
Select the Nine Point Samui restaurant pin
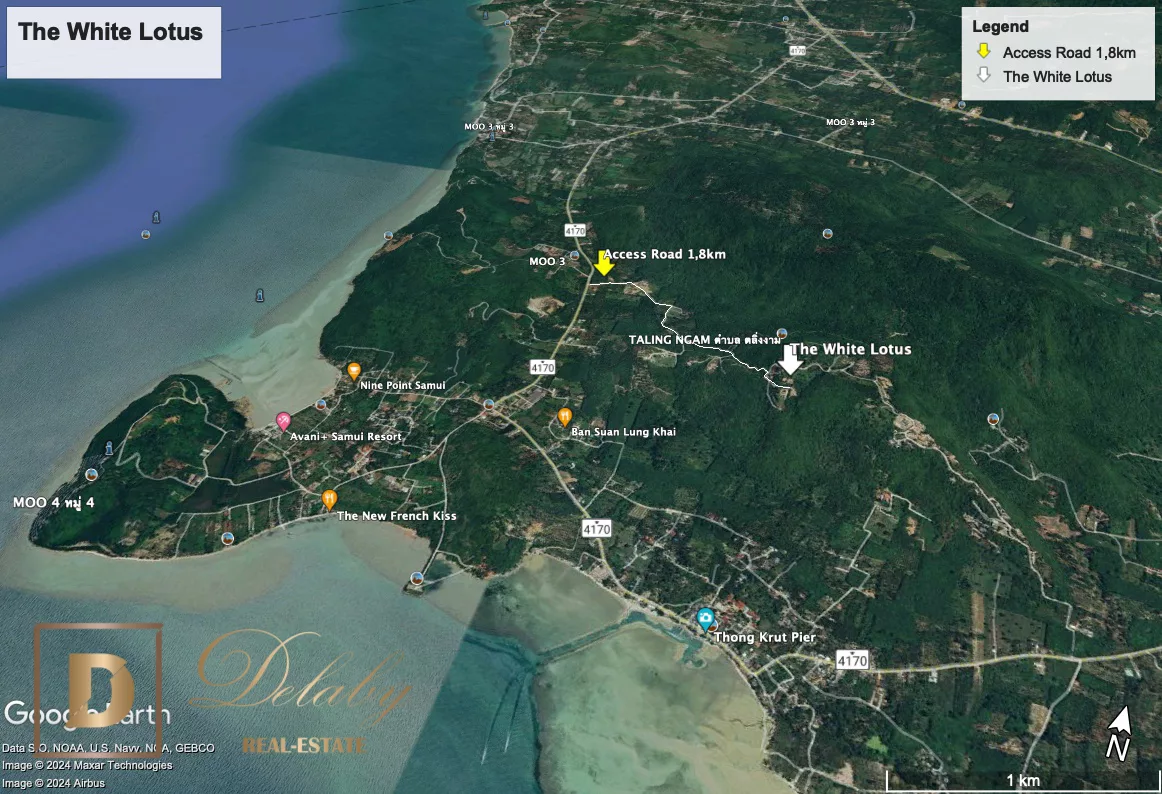pos(353,371)
